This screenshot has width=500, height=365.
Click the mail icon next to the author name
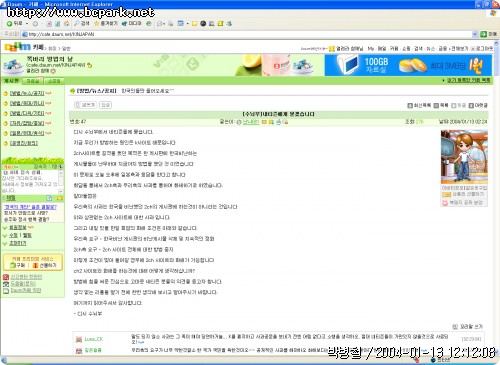[264, 122]
